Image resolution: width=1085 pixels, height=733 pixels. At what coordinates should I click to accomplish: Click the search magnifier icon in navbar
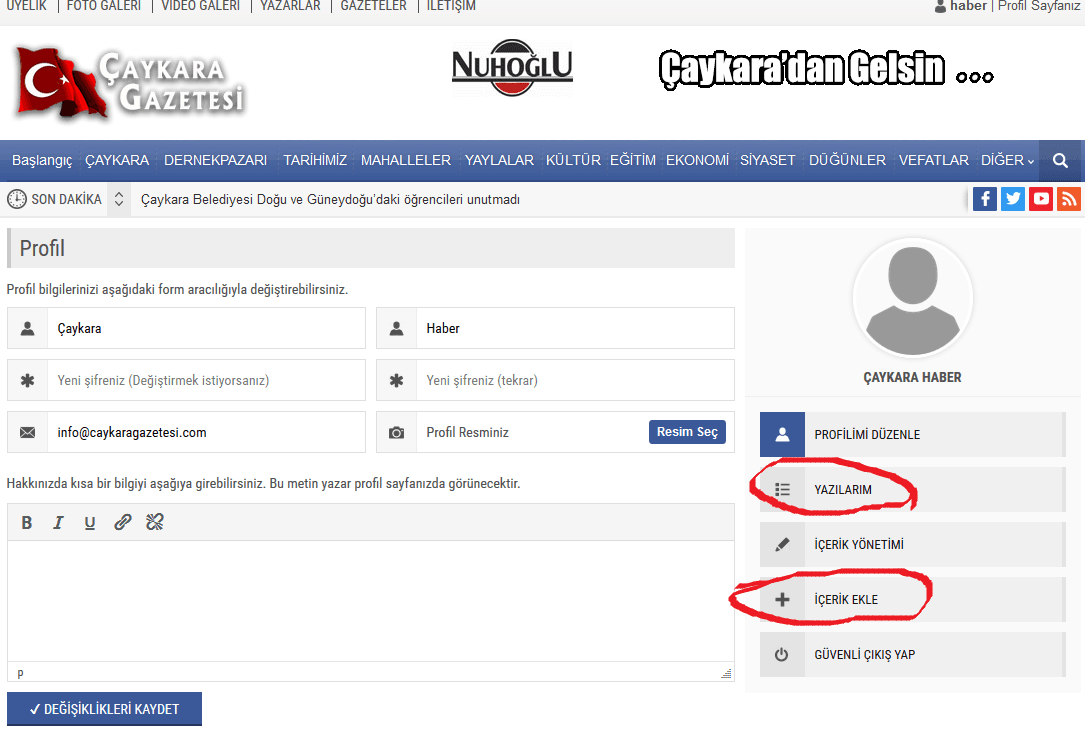tap(1060, 160)
